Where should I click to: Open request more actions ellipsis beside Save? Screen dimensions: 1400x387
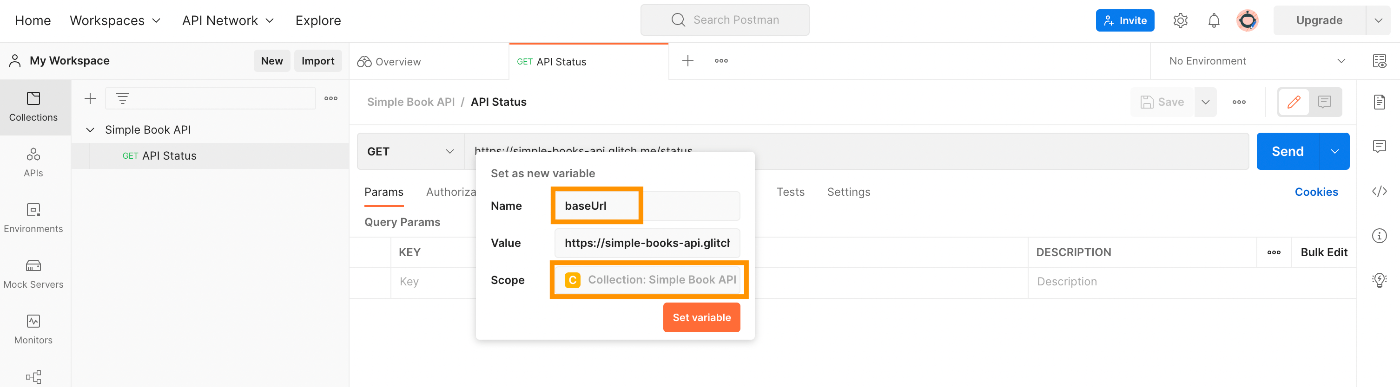tap(1239, 102)
